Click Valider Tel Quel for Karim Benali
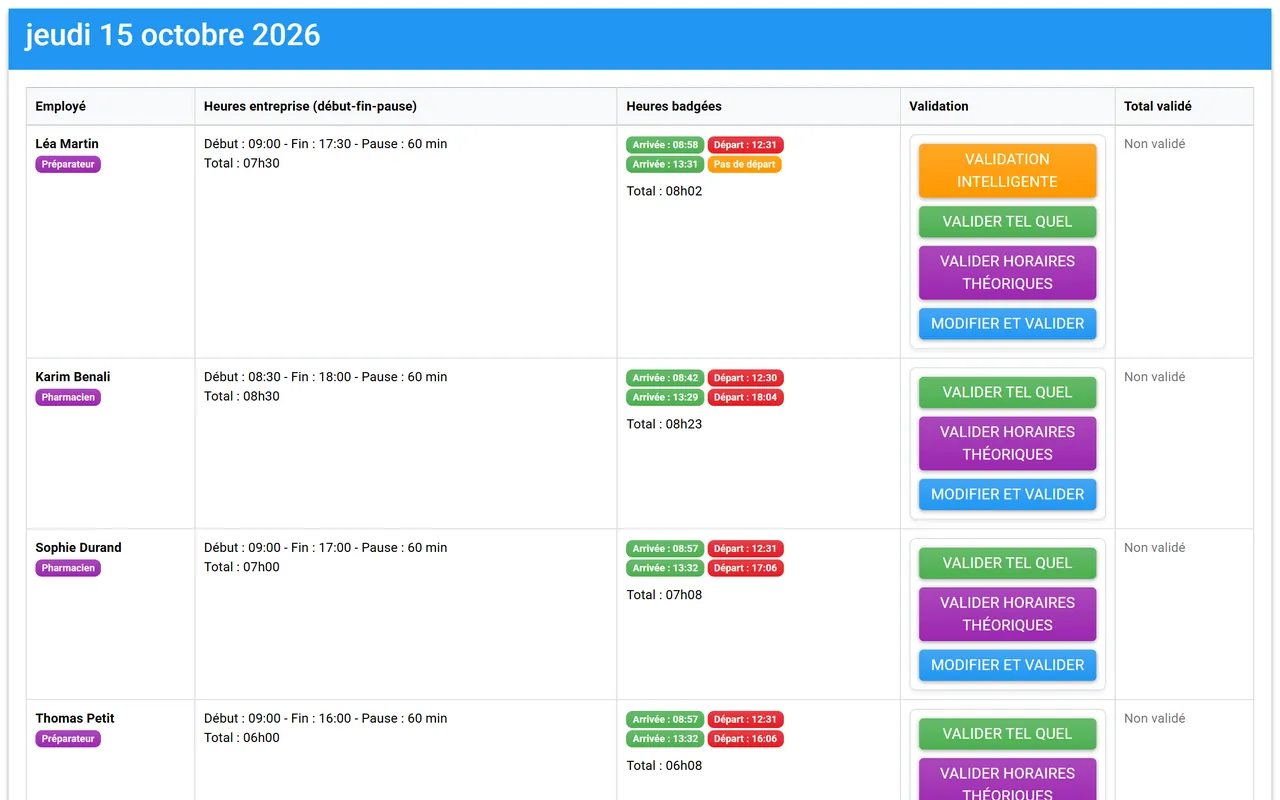Image resolution: width=1280 pixels, height=800 pixels. point(1007,392)
